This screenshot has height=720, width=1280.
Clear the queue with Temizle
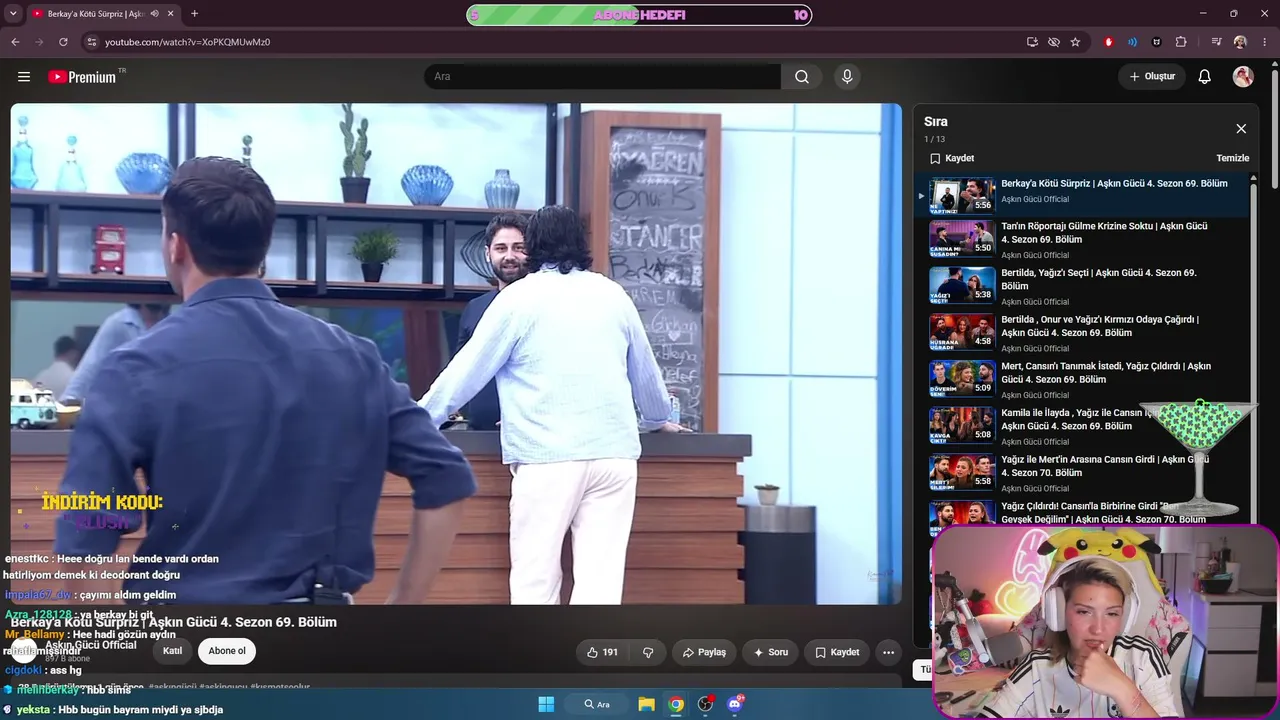coord(1232,158)
